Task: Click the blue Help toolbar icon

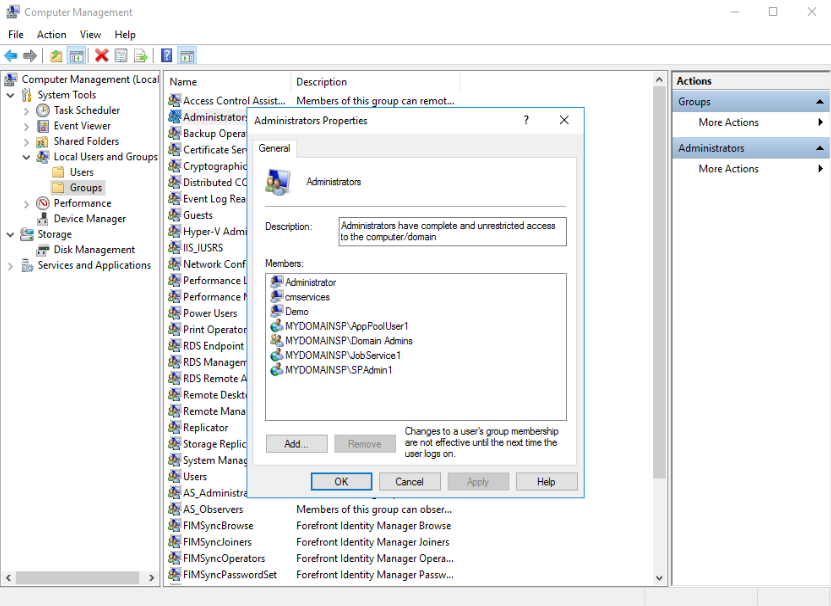Action: pyautogui.click(x=166, y=56)
